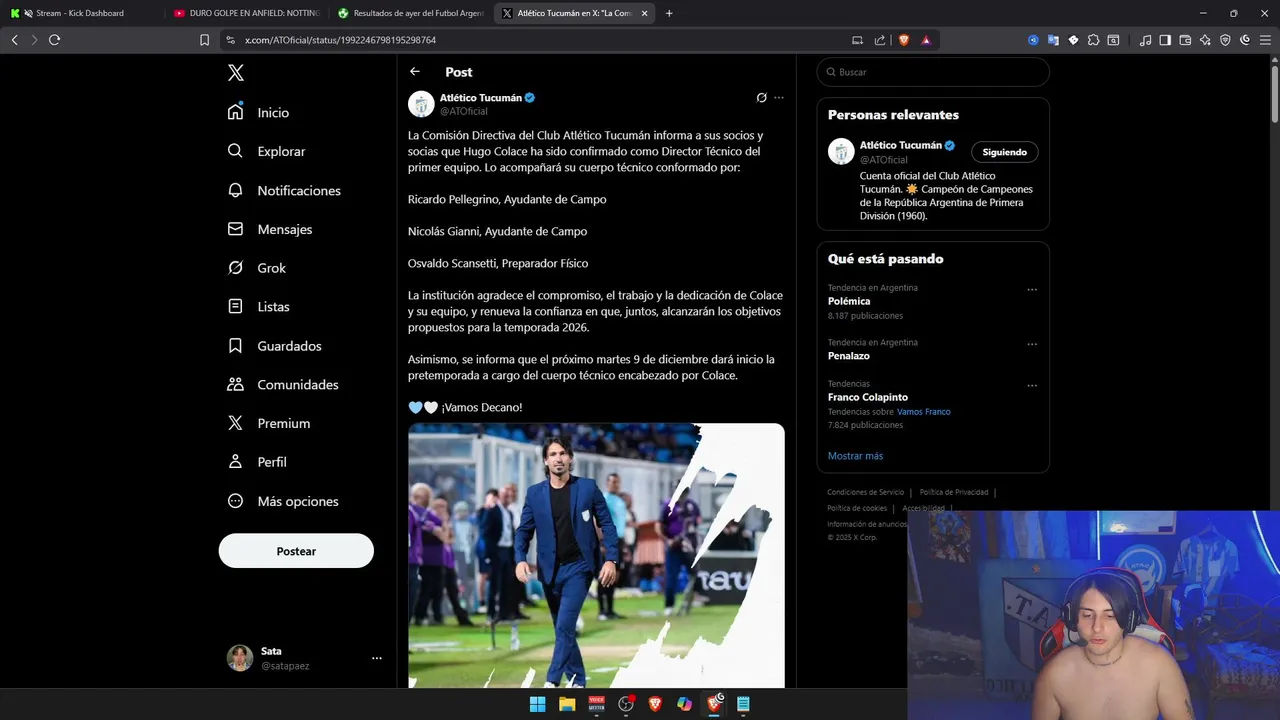Click the Comunidades people icon

pyautogui.click(x=235, y=384)
